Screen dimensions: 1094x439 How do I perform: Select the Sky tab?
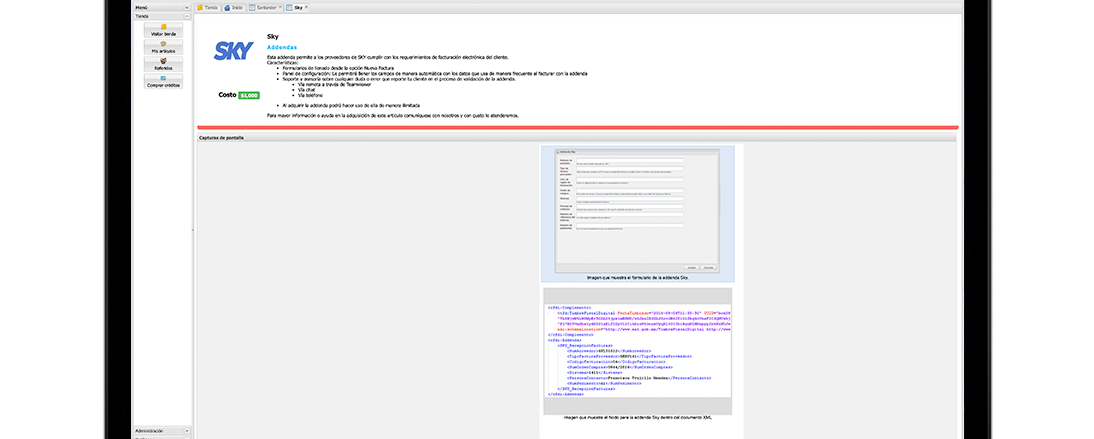[296, 7]
